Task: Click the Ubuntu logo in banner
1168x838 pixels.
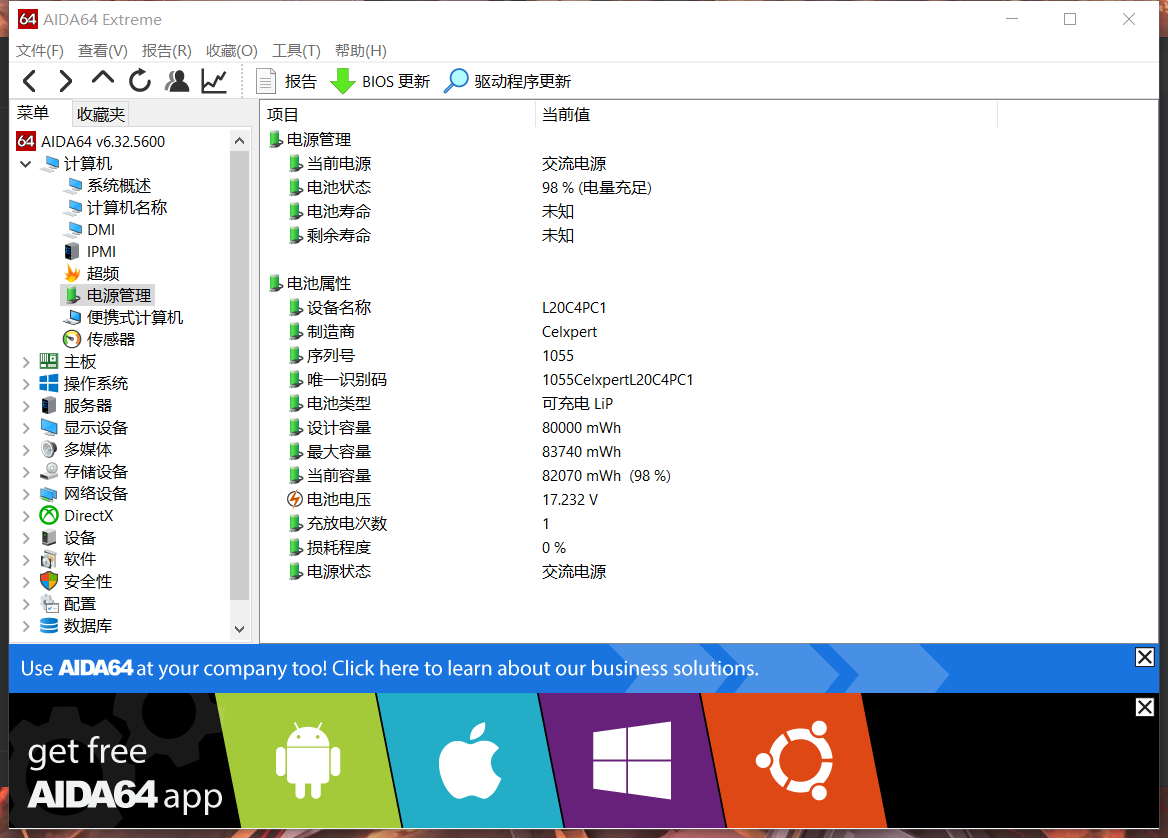Action: (795, 760)
